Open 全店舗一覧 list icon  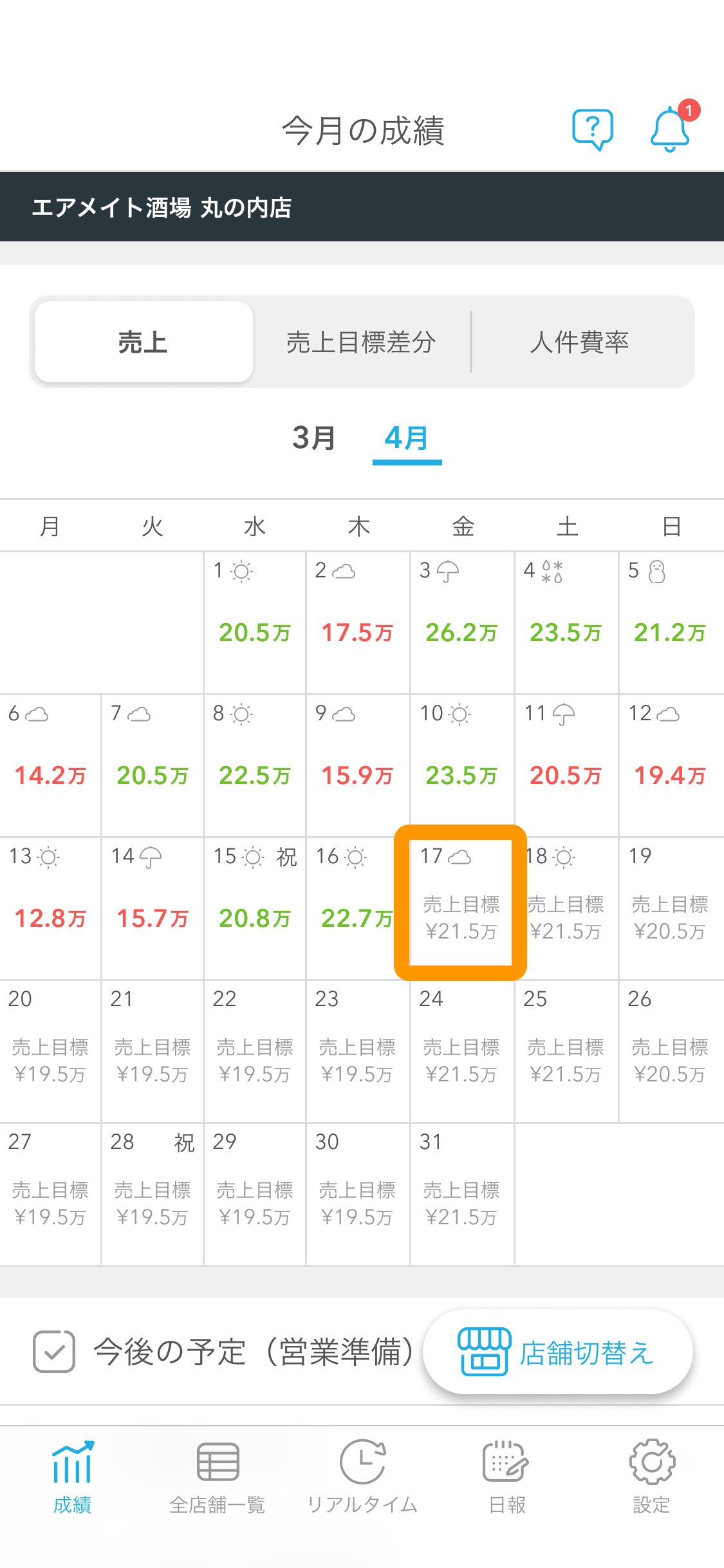tap(218, 1462)
